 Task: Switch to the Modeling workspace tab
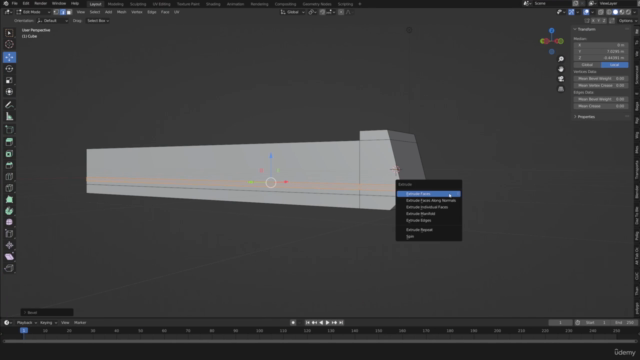click(115, 4)
